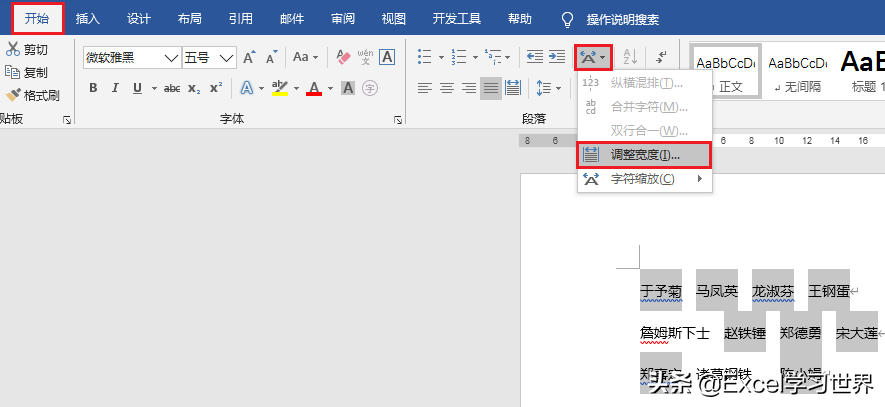Apply yellow text highlight color
This screenshot has height=407, width=885.
pyautogui.click(x=279, y=88)
